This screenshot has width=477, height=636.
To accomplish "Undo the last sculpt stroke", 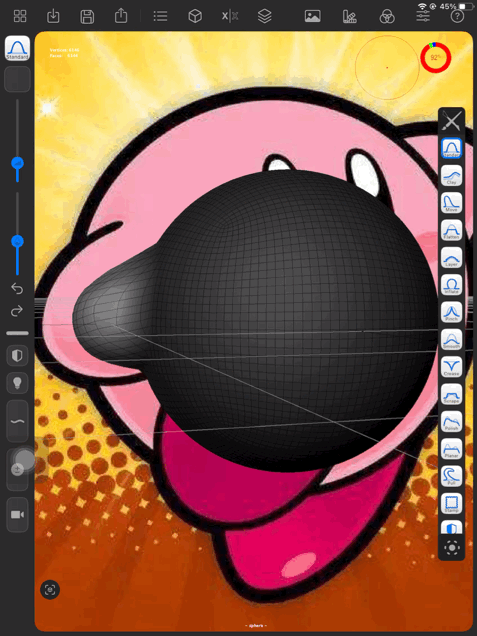I will [x=17, y=288].
